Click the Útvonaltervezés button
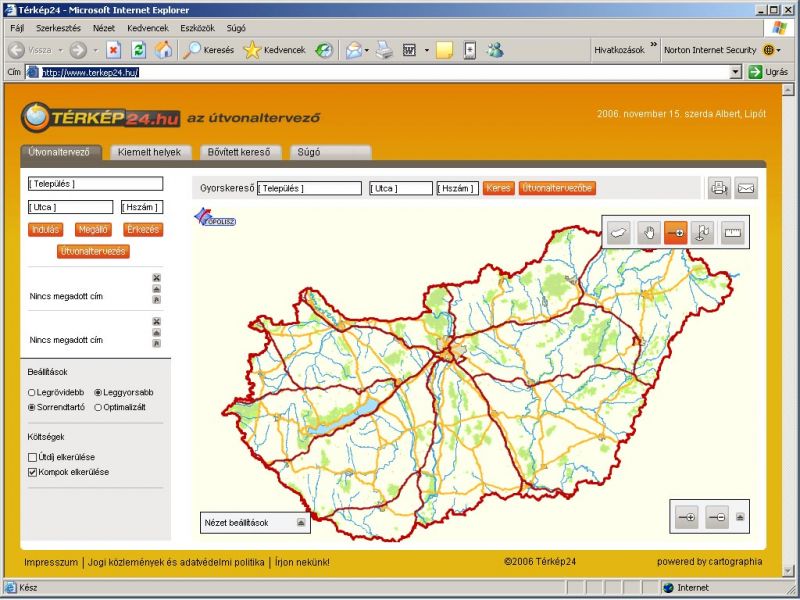The image size is (800, 600). tap(93, 251)
